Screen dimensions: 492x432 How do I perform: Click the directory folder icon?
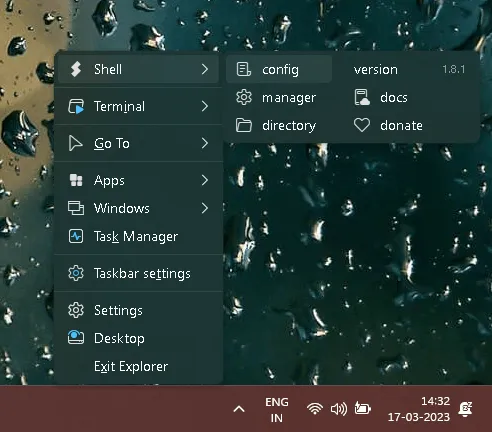(244, 125)
